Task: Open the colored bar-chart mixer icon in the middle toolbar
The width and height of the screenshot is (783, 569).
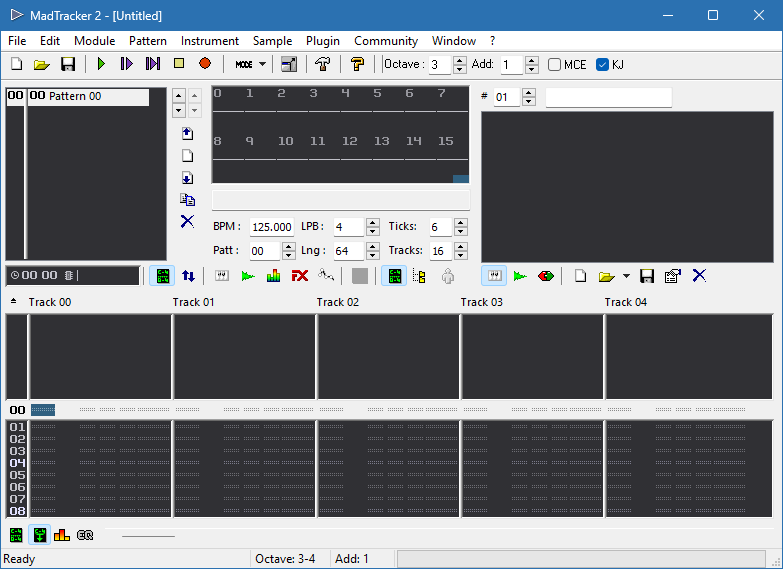Action: pos(273,276)
